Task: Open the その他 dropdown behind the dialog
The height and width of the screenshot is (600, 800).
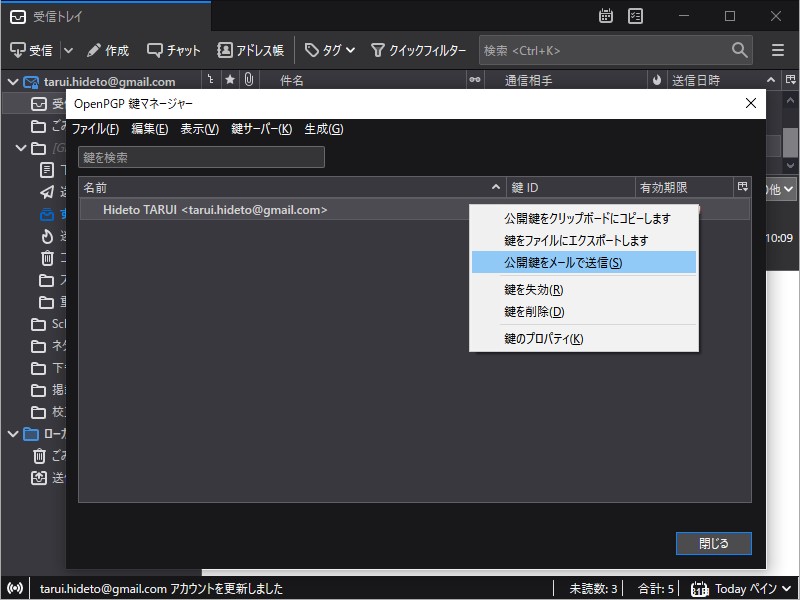Action: 780,189
